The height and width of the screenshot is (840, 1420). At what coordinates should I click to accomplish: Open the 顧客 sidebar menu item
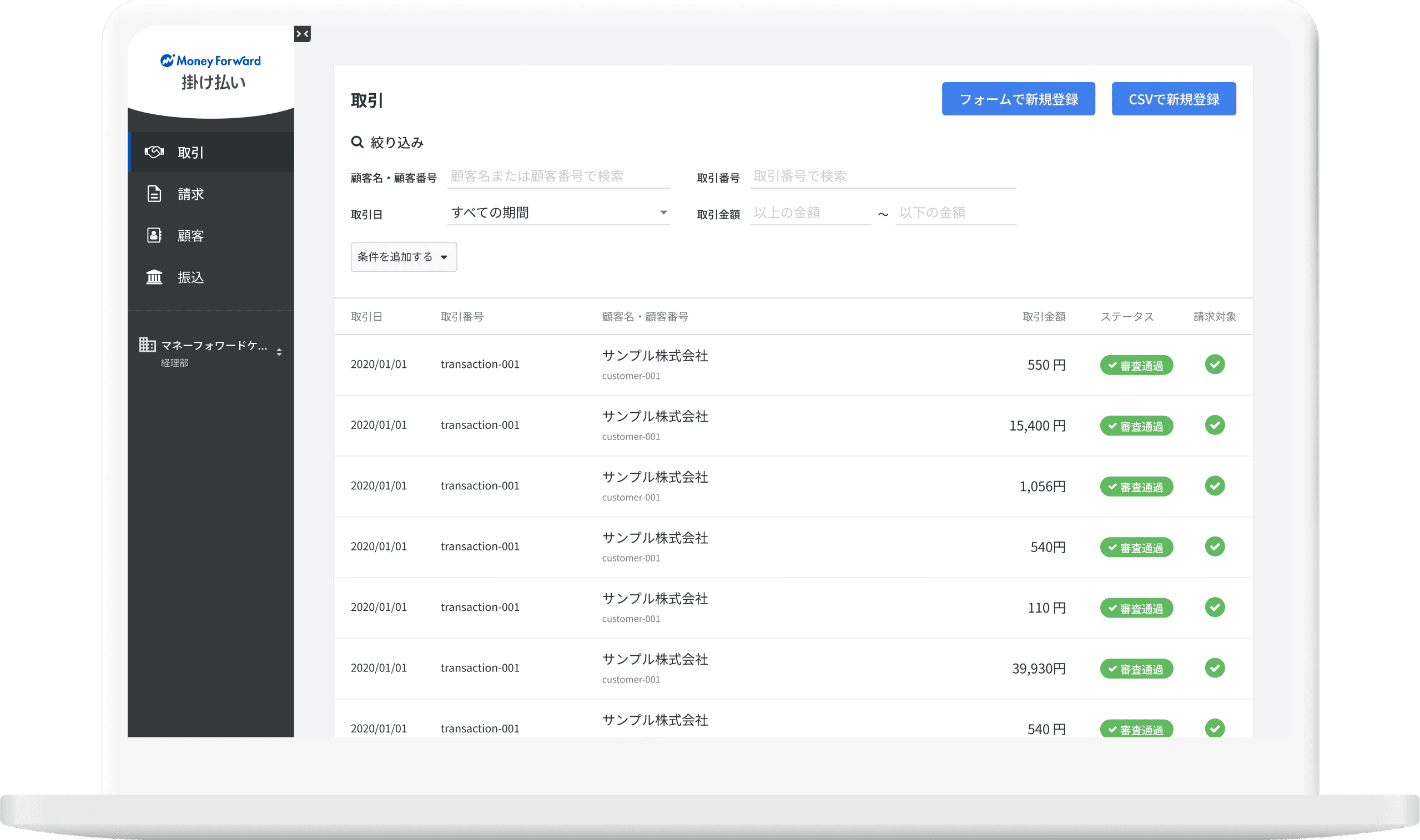(x=190, y=236)
